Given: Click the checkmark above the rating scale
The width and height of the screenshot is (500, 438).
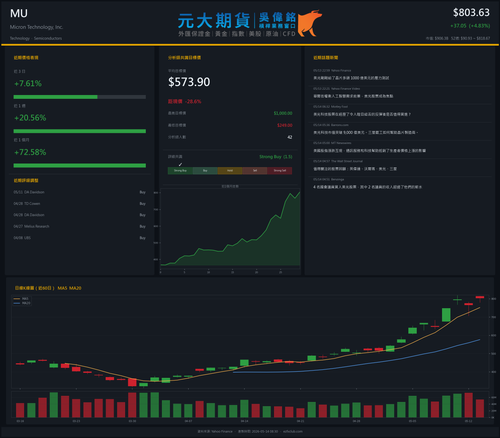Looking at the screenshot, I should 180,164.
